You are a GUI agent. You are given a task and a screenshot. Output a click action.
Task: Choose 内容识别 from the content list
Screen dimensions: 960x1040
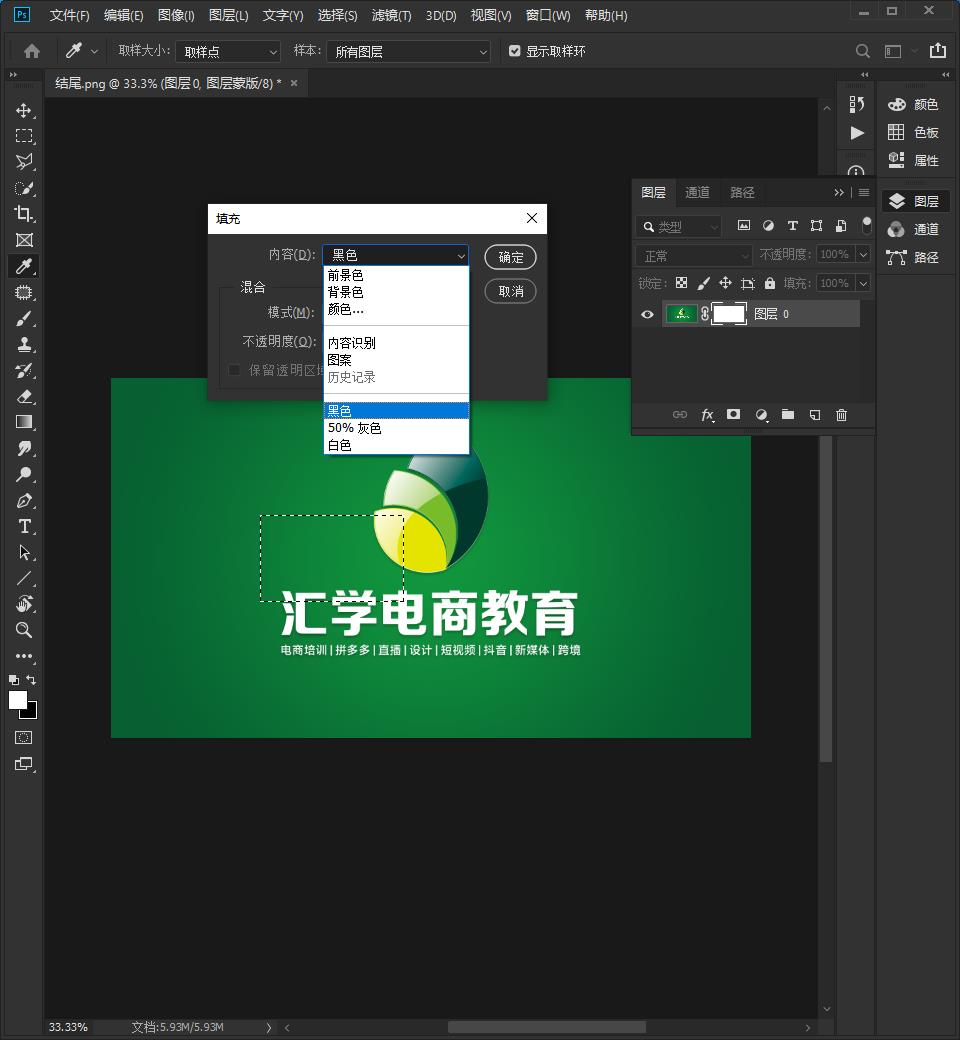point(396,343)
